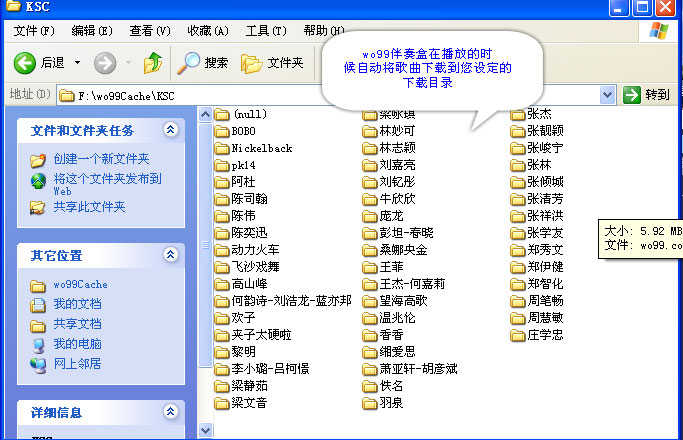Click scrollbar up arrow in folder list
This screenshot has width=683, height=440.
205,115
